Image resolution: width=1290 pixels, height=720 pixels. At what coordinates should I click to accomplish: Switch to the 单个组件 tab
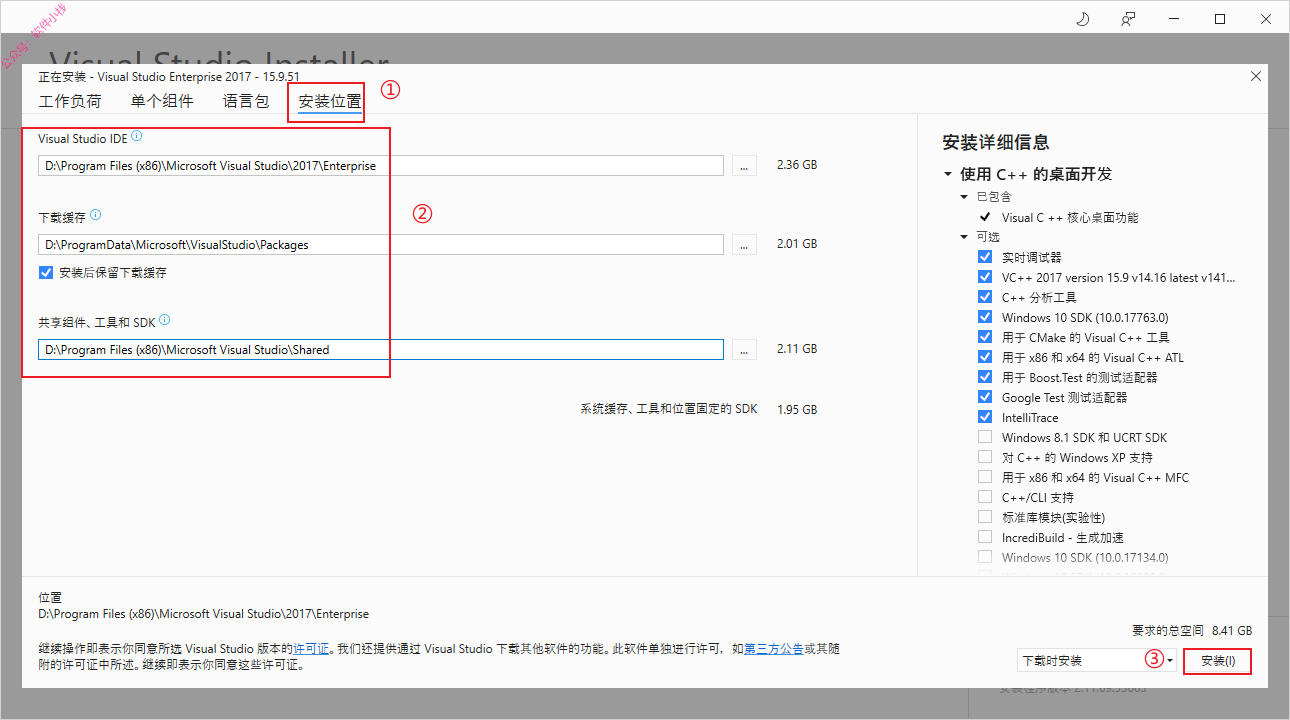coord(162,101)
